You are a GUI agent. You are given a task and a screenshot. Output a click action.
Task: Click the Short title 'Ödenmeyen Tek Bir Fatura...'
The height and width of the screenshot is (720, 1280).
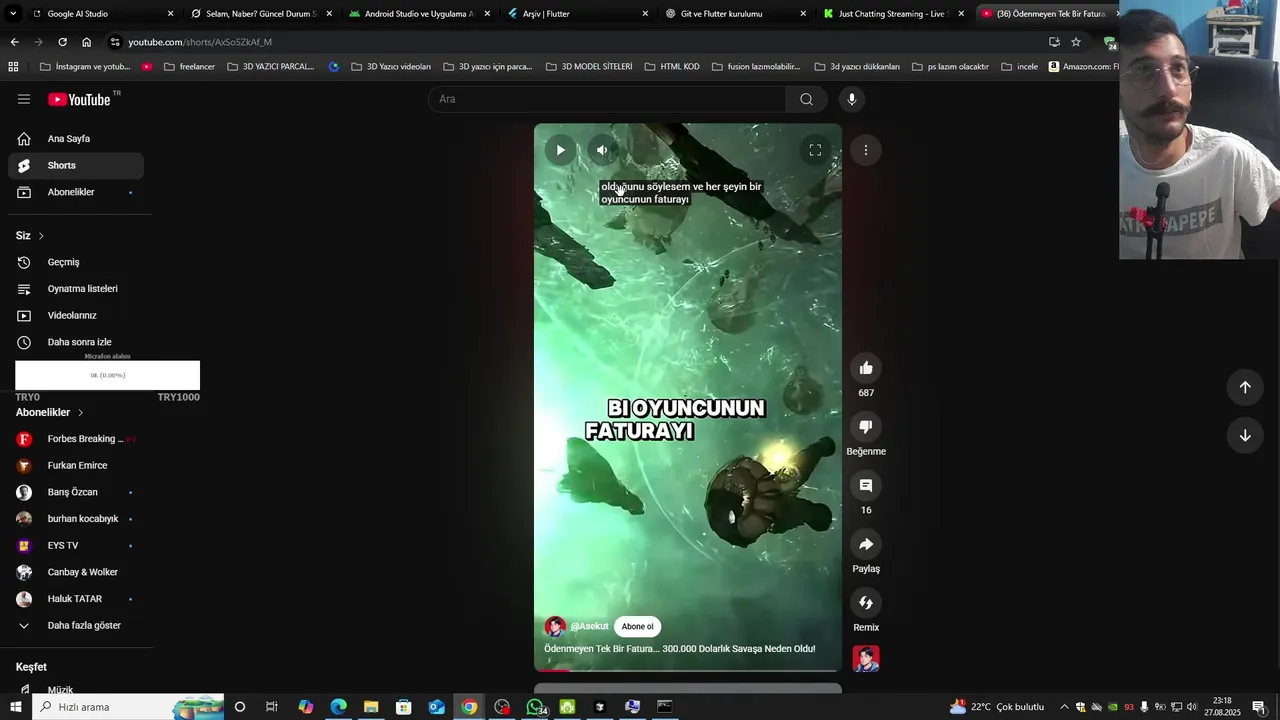pos(680,649)
